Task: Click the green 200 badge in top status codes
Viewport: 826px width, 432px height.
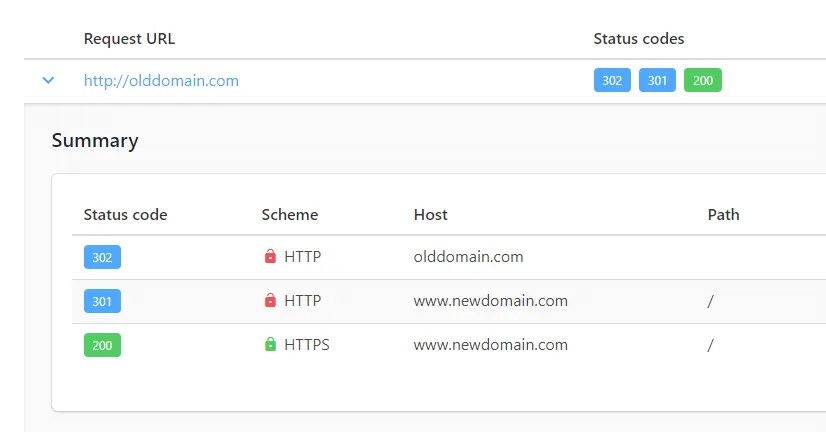Action: tap(703, 81)
